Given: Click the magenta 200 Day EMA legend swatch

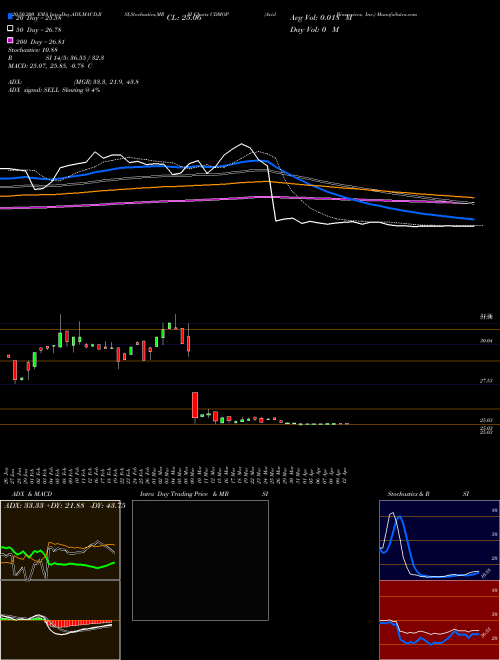Looking at the screenshot, I should pos(10,40).
